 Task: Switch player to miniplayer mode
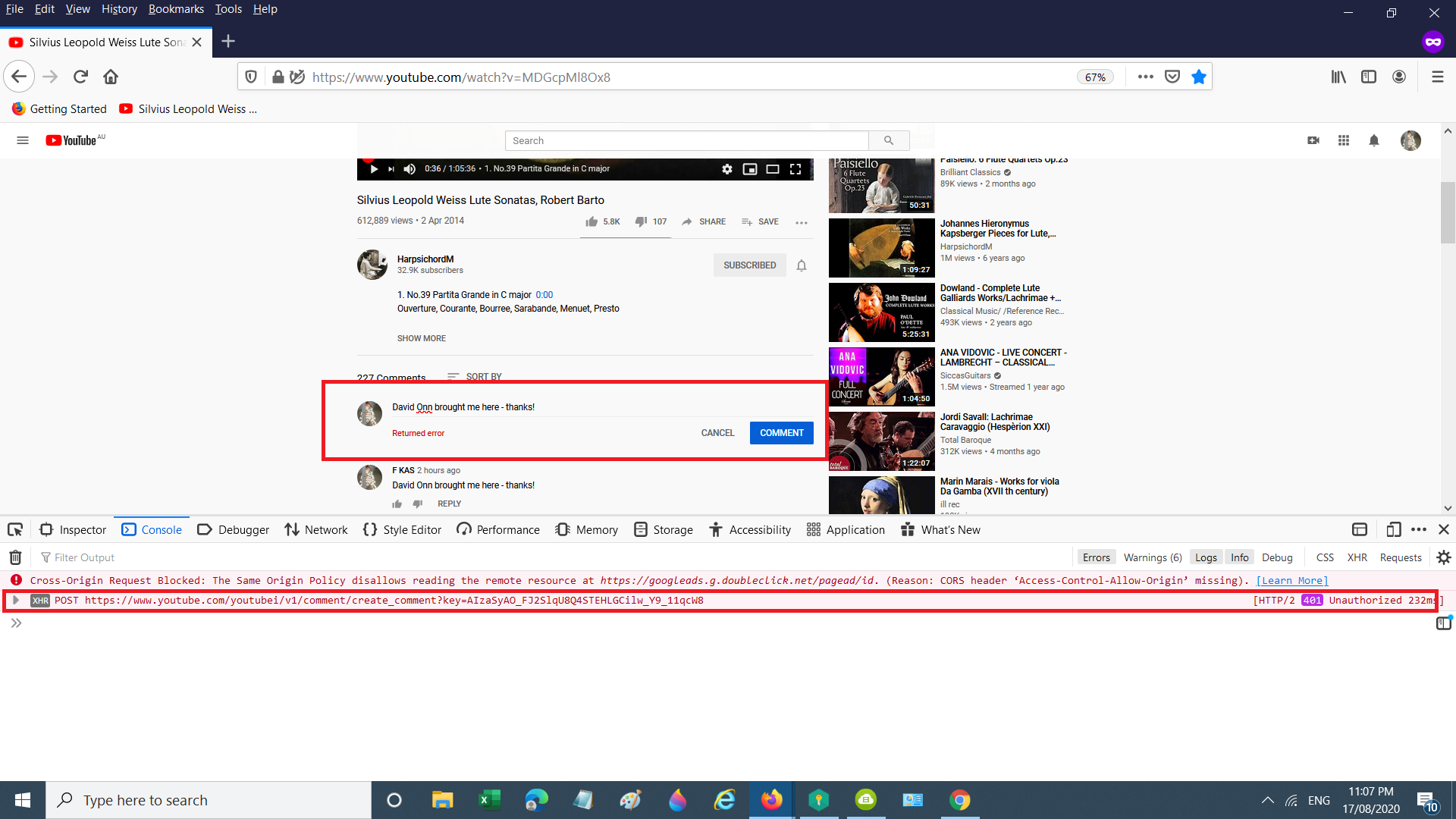(x=750, y=169)
